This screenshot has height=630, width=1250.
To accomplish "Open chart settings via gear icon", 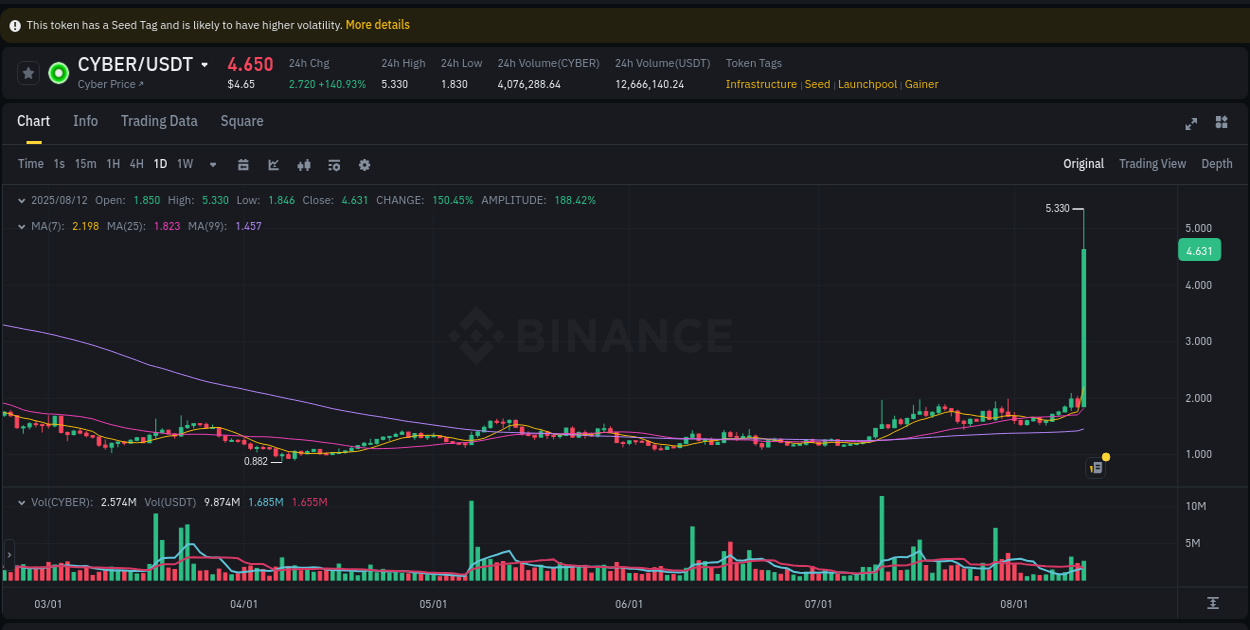I will click(364, 164).
